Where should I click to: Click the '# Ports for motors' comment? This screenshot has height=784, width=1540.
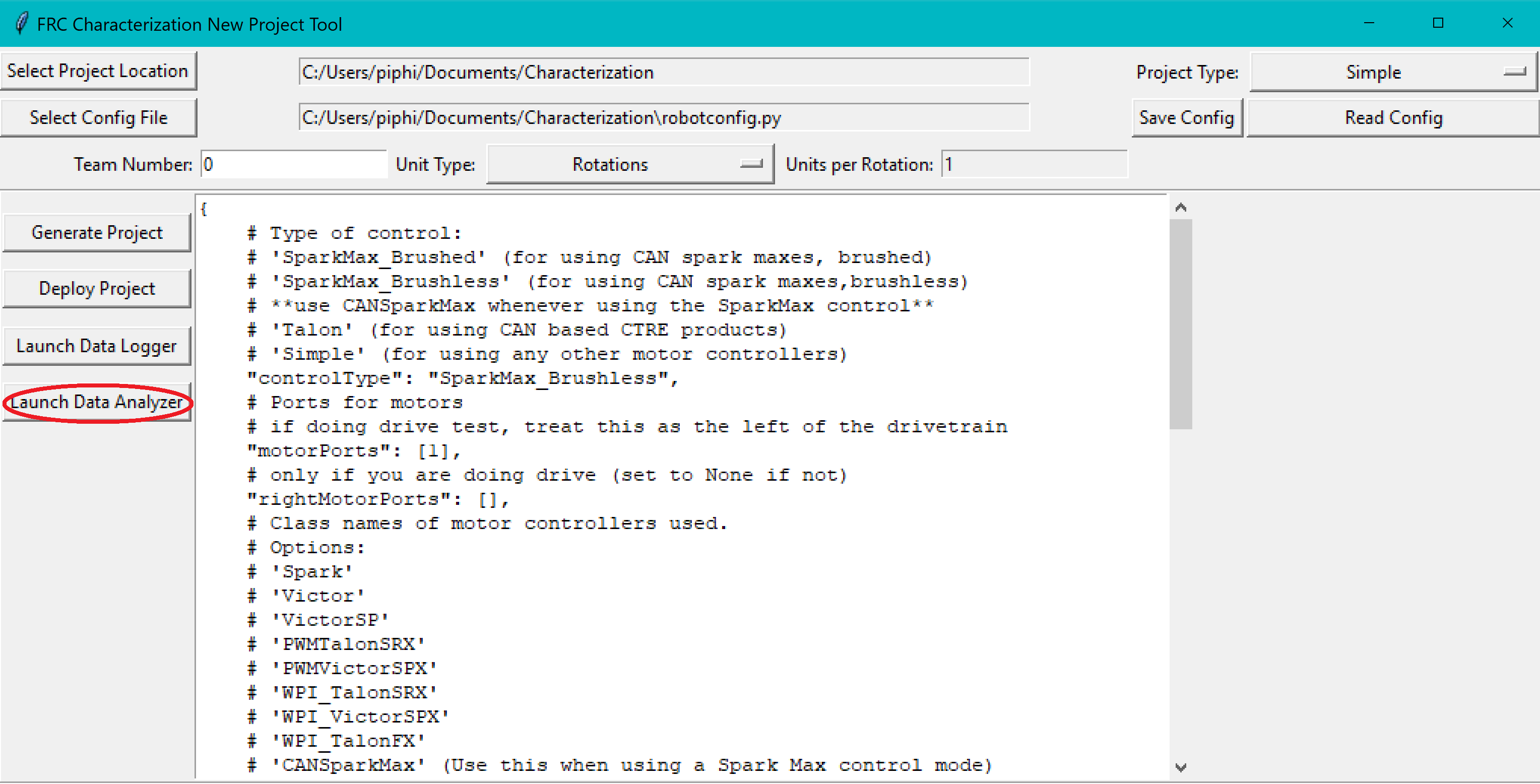pyautogui.click(x=355, y=403)
